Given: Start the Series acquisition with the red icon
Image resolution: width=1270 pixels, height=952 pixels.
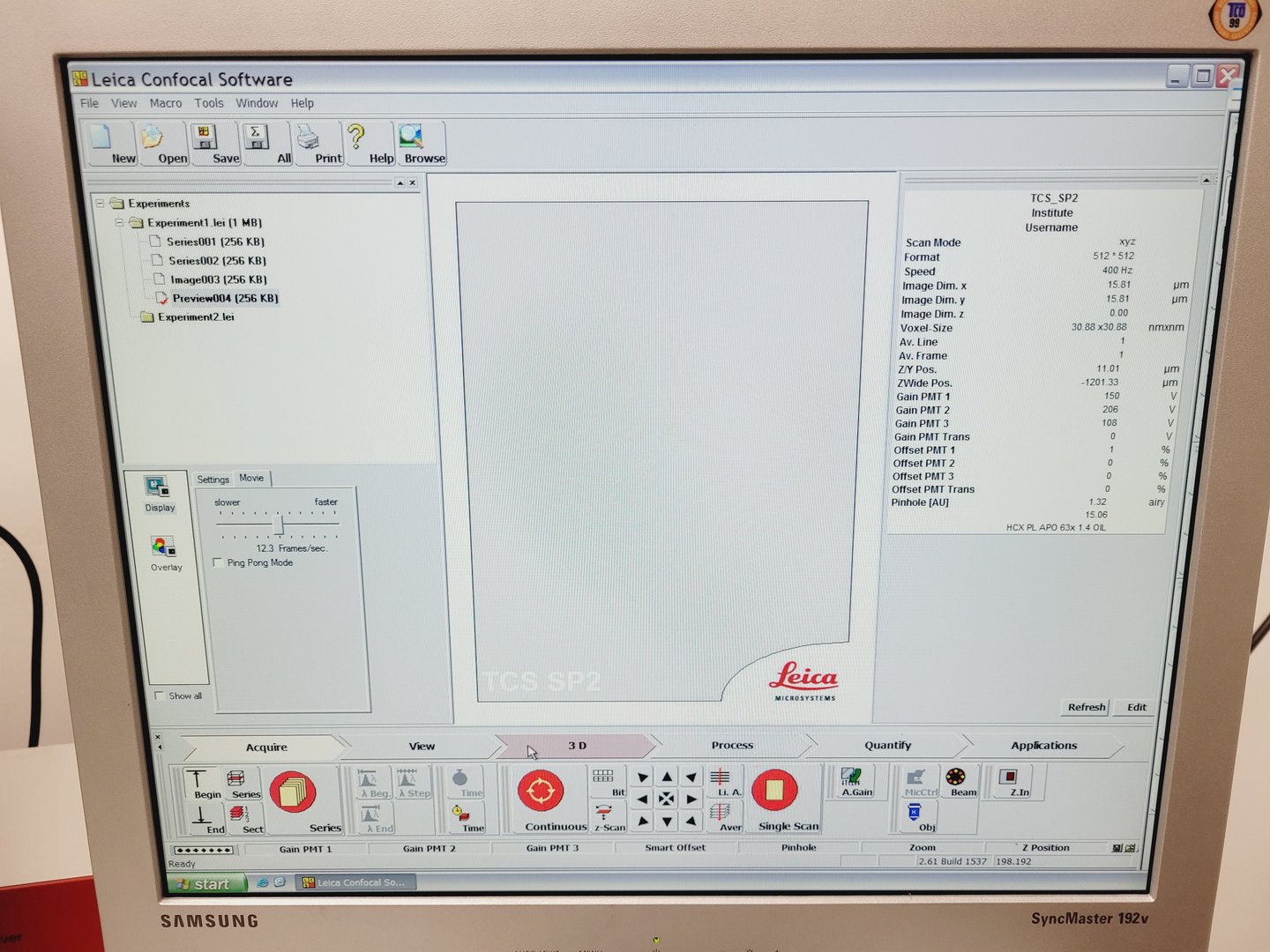Looking at the screenshot, I should click(x=292, y=792).
